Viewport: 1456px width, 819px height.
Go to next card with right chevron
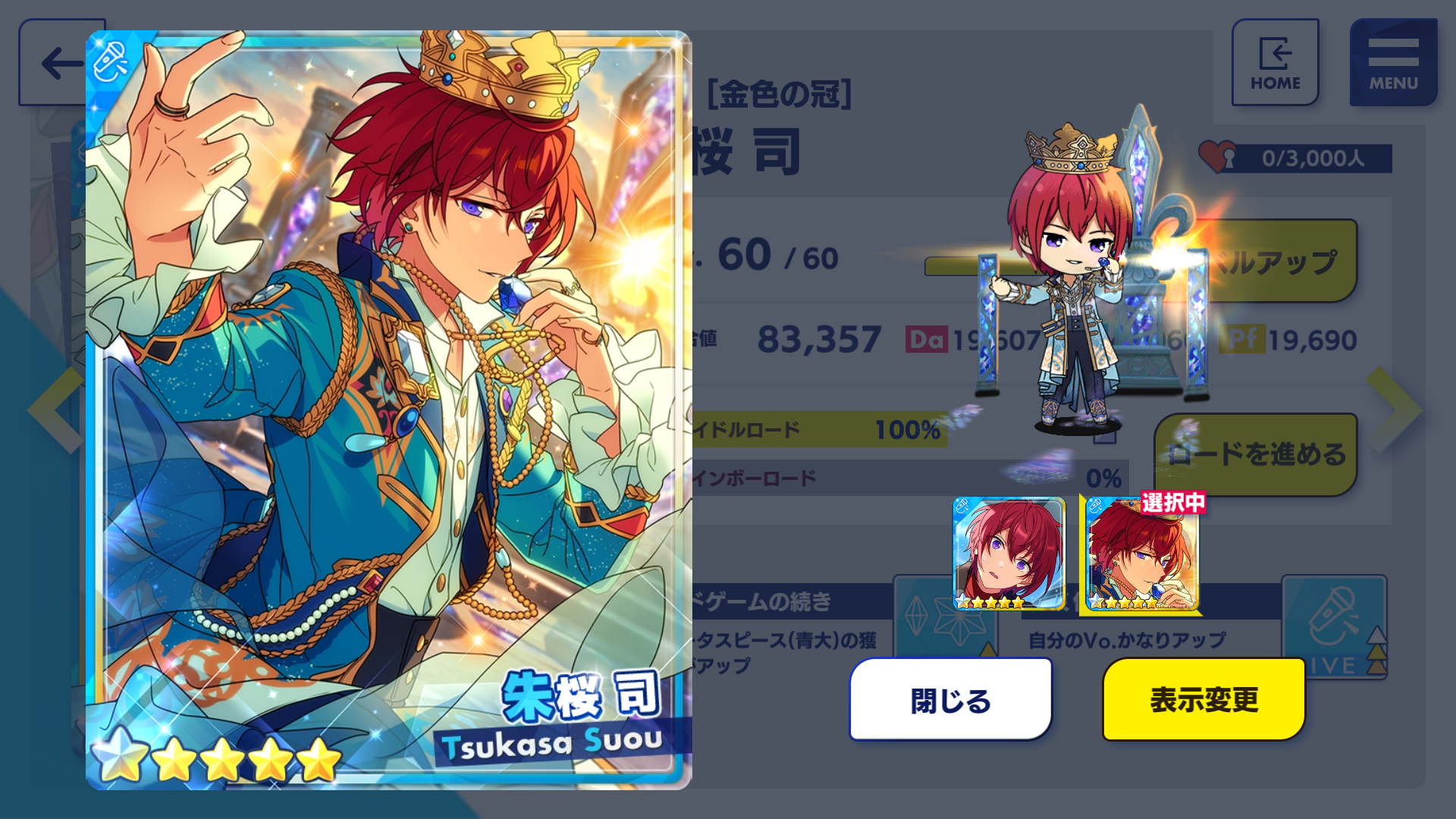1395,410
